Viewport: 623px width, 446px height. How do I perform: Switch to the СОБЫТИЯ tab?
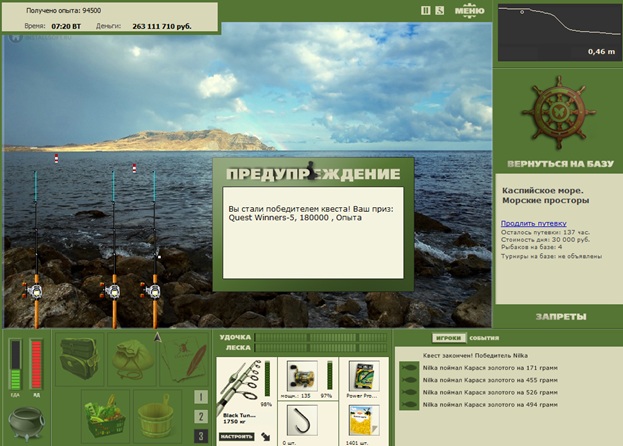[484, 338]
